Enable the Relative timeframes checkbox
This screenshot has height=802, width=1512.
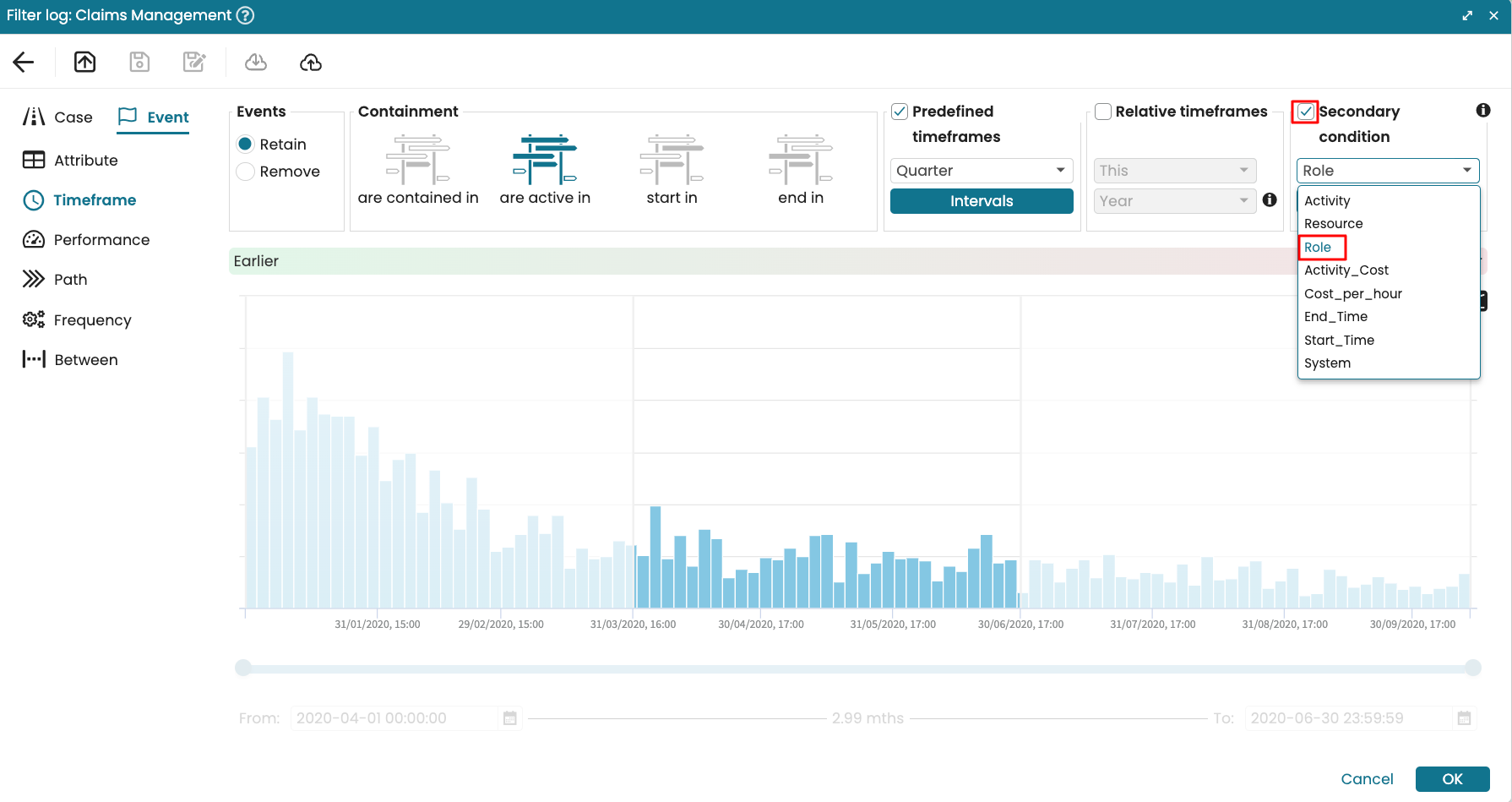pos(1103,112)
